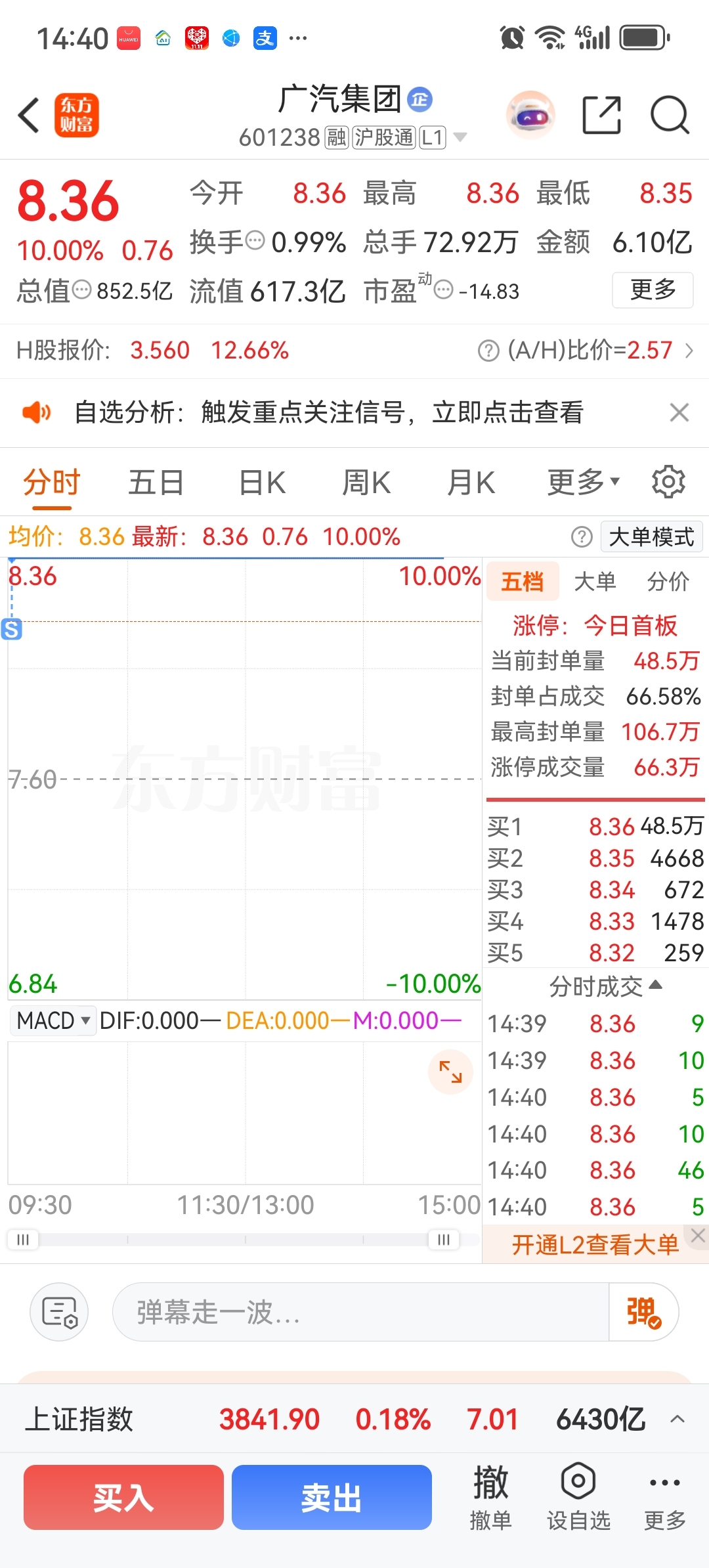Tap the Alipay icon in status bar

(265, 38)
